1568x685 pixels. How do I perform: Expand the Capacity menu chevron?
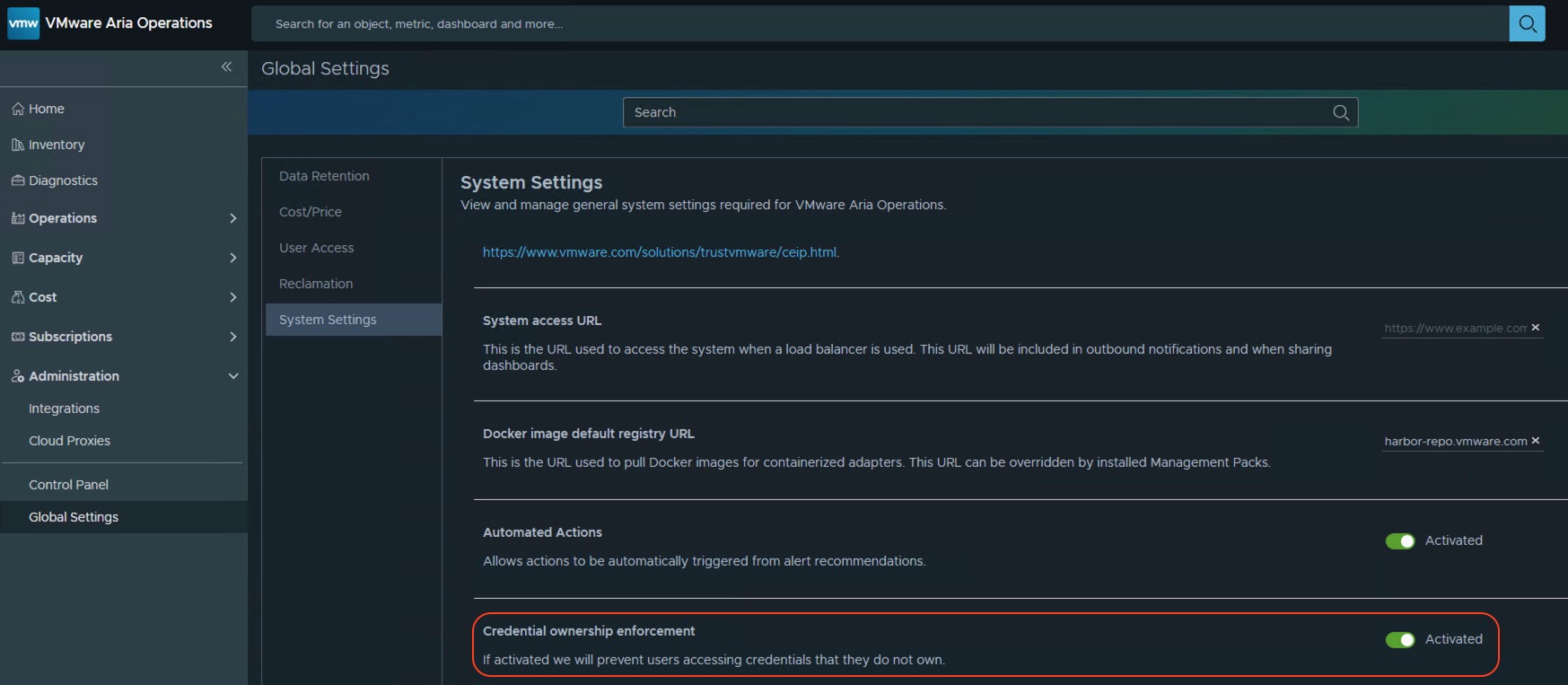click(x=233, y=258)
